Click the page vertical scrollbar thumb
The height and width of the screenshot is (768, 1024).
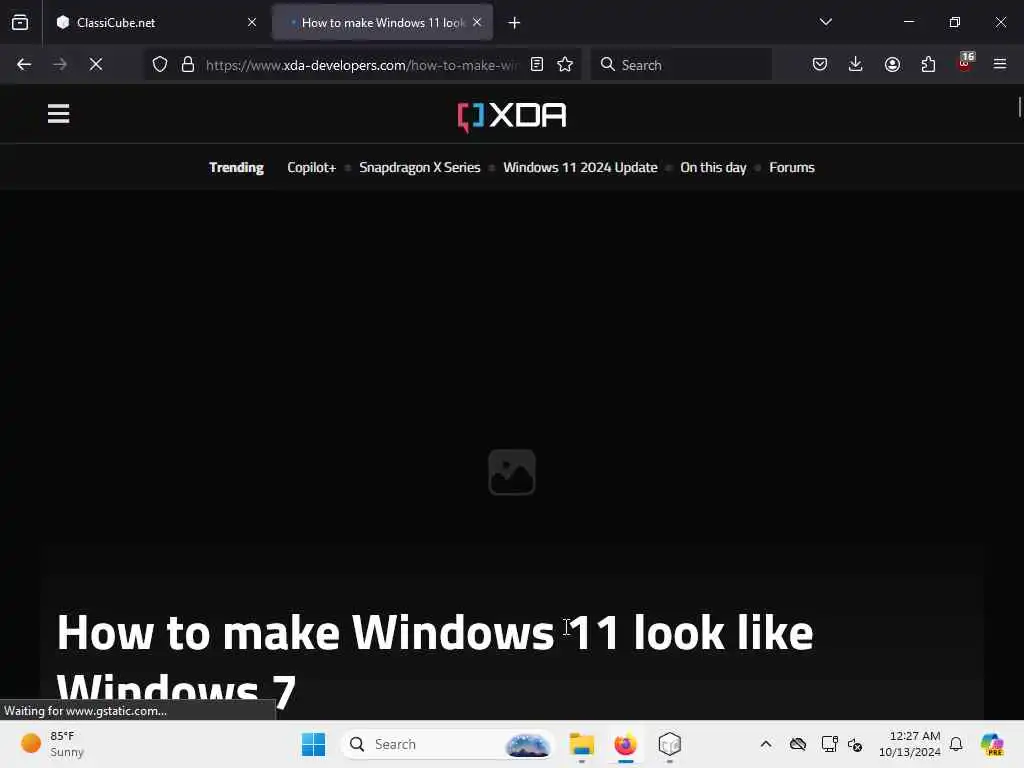(x=1019, y=107)
